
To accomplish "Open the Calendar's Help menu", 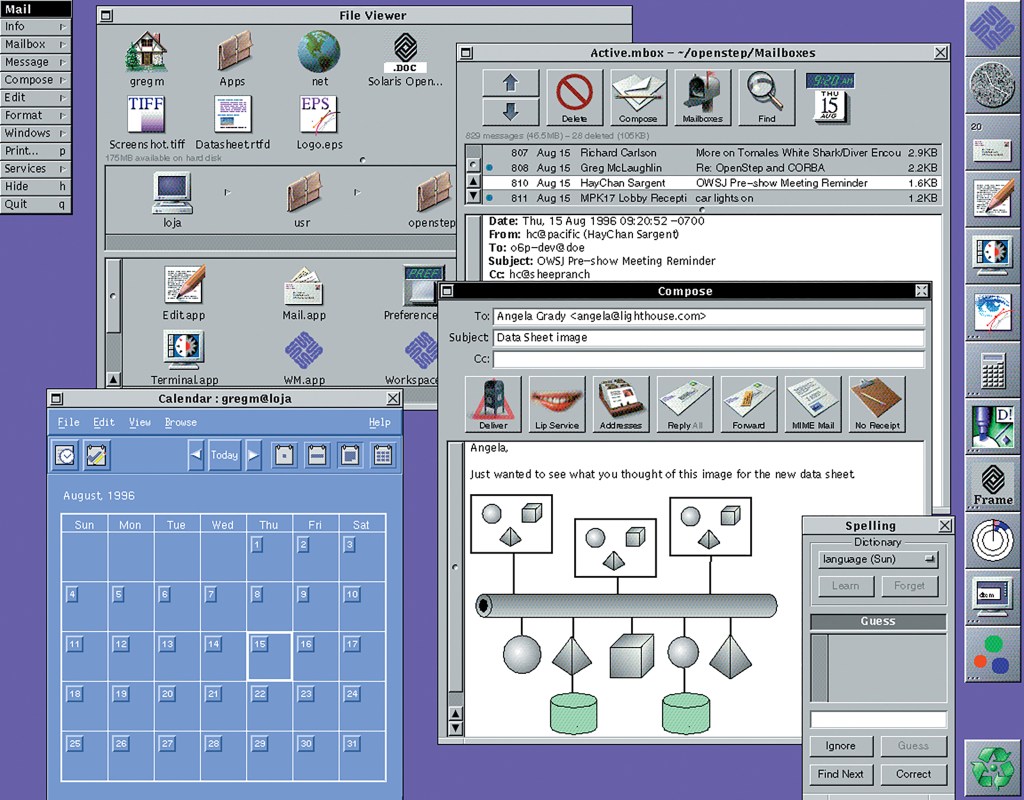I will click(379, 423).
